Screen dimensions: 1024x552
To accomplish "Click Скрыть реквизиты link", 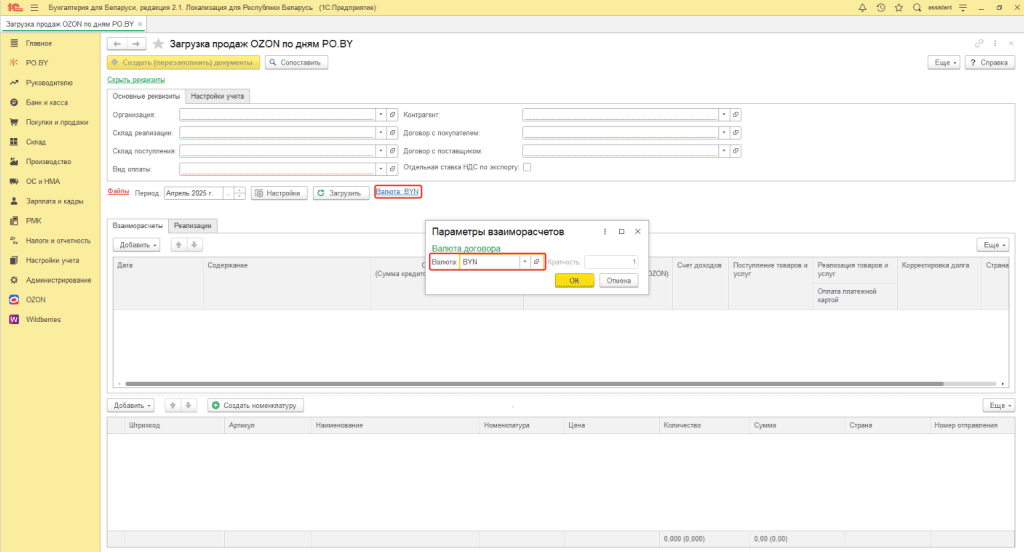I will coord(136,80).
